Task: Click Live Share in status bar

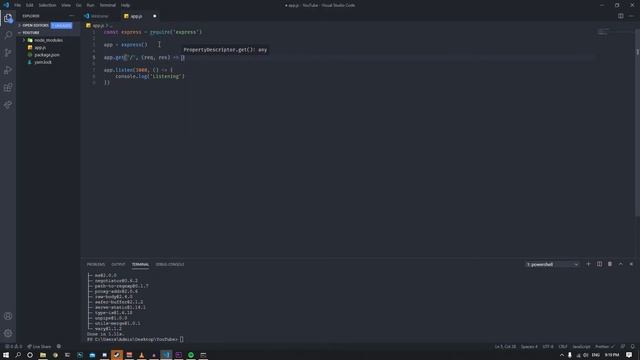Action: click(39, 347)
